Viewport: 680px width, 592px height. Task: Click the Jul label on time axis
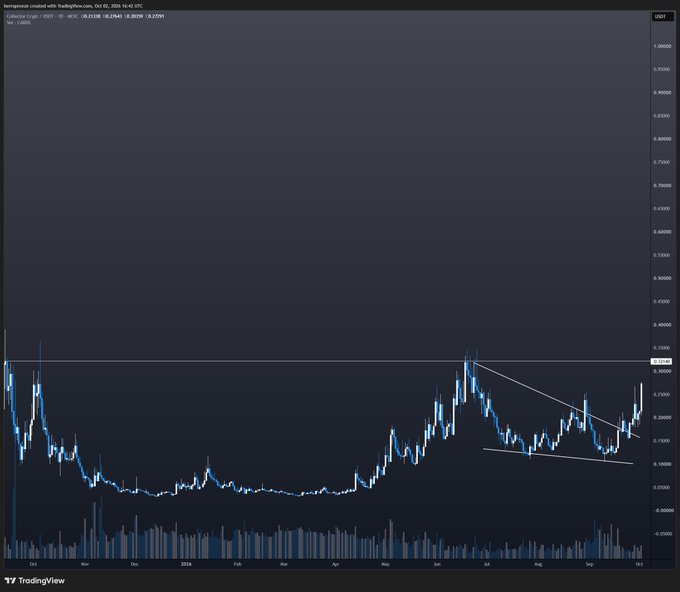(x=487, y=564)
